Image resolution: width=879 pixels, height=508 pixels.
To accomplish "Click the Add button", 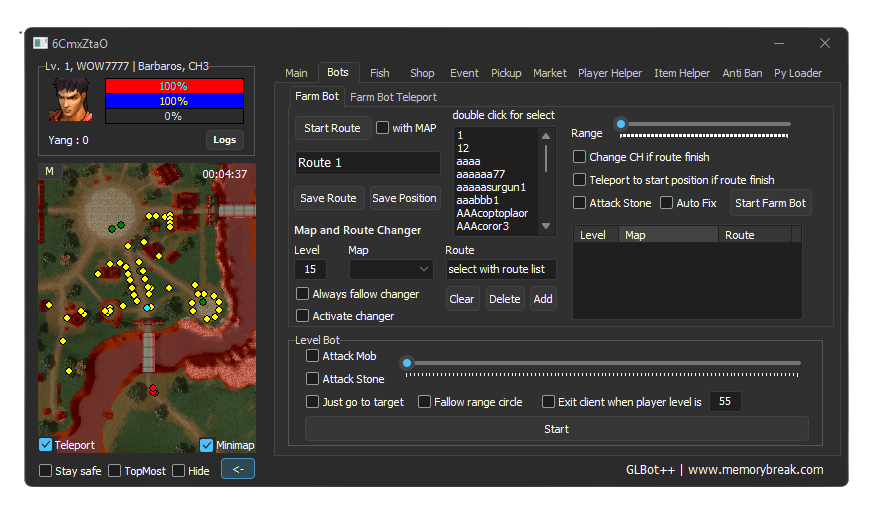I will coord(543,299).
